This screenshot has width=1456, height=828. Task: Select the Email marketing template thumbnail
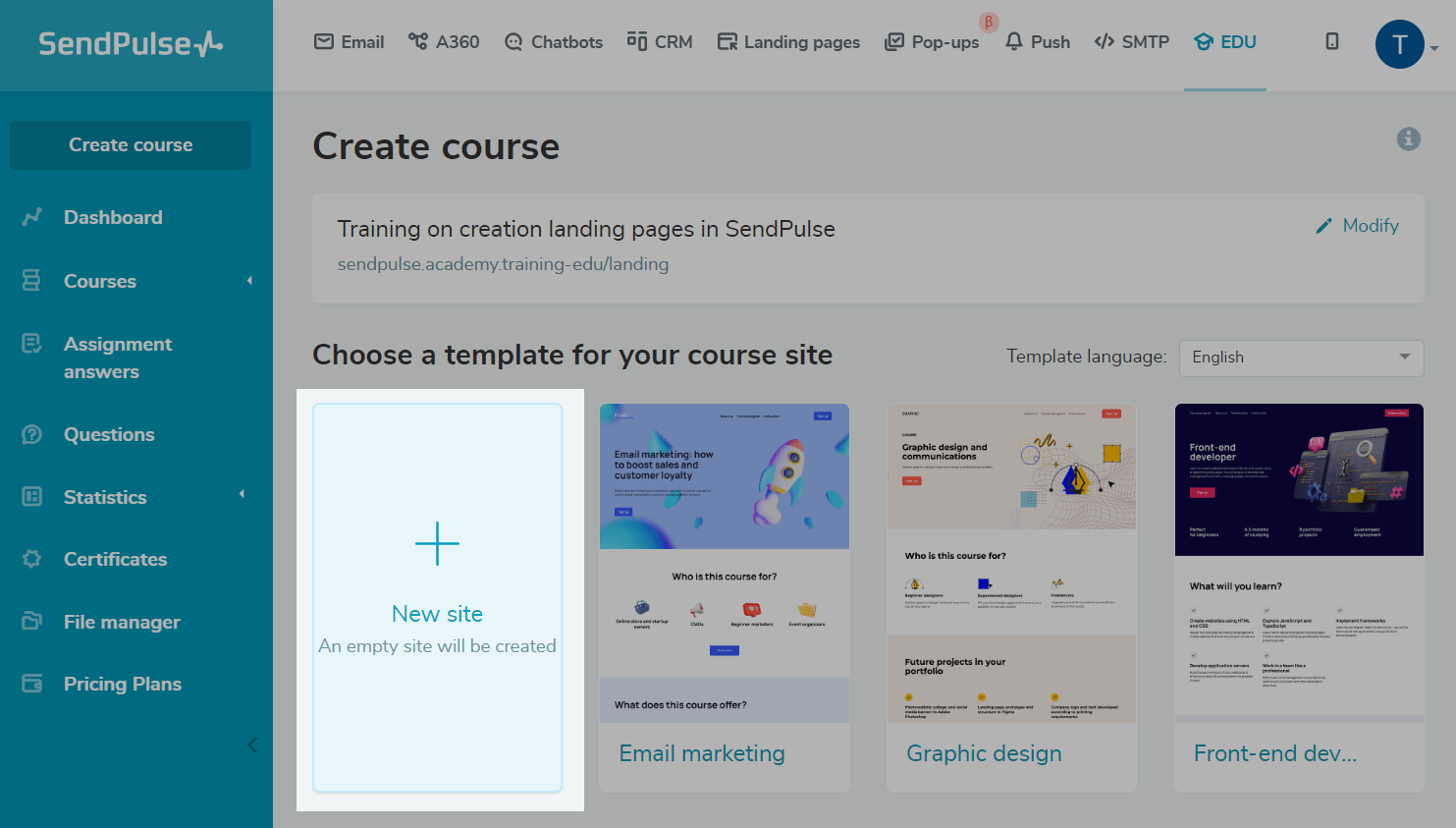coord(725,564)
